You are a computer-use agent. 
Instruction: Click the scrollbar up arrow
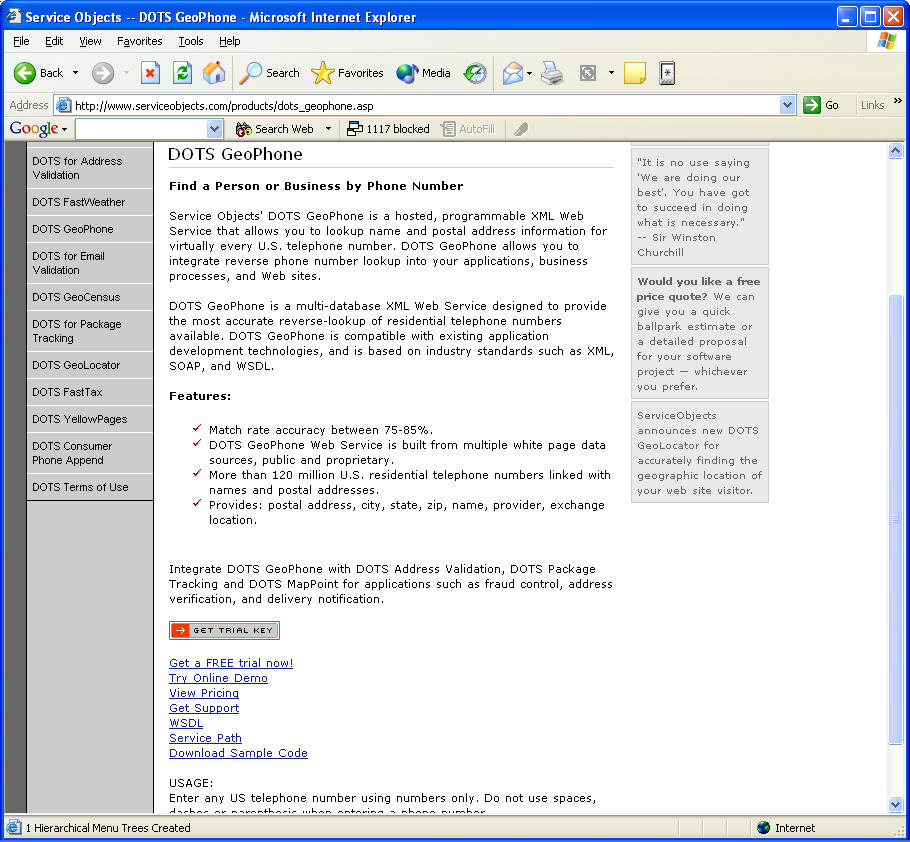click(895, 151)
